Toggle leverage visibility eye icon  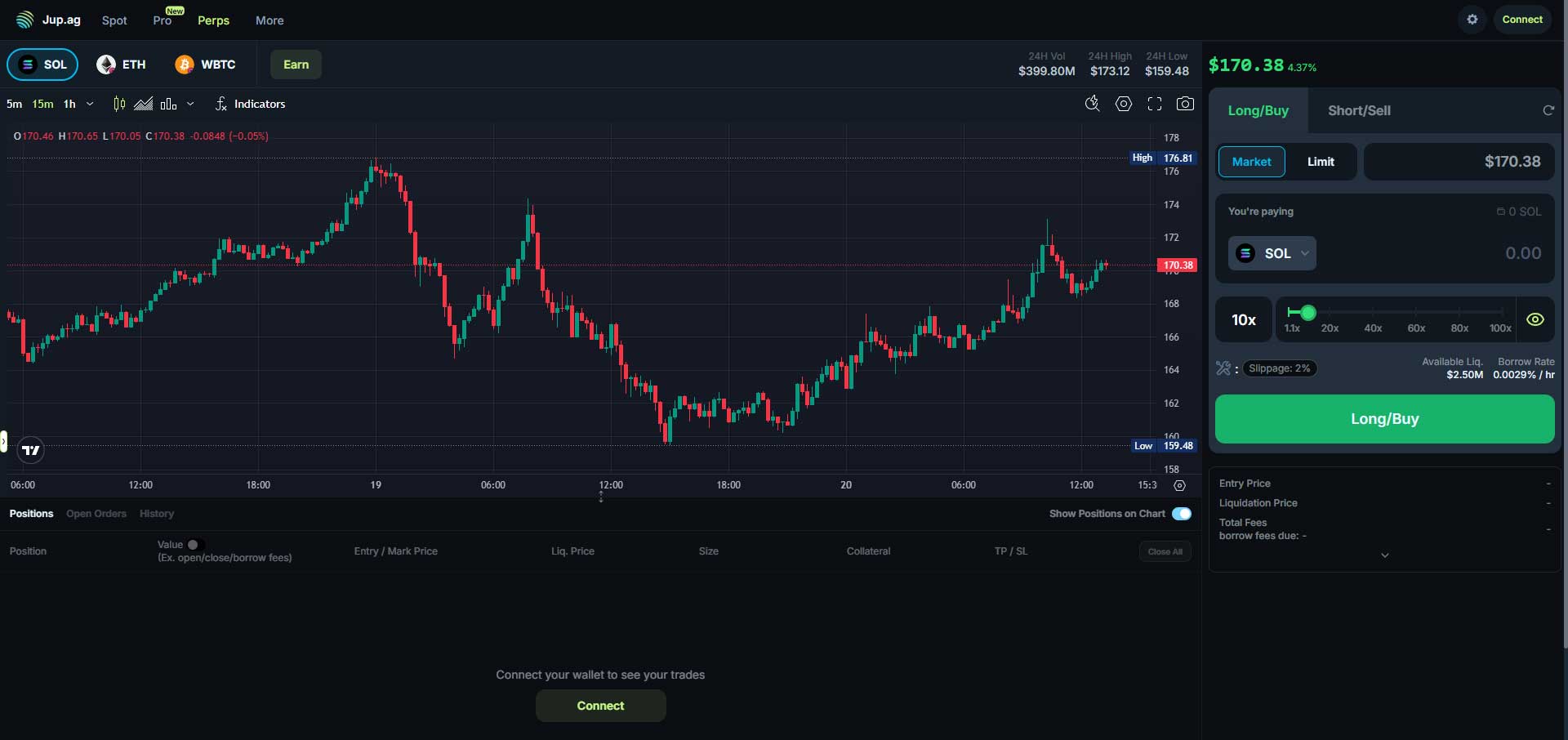1535,319
